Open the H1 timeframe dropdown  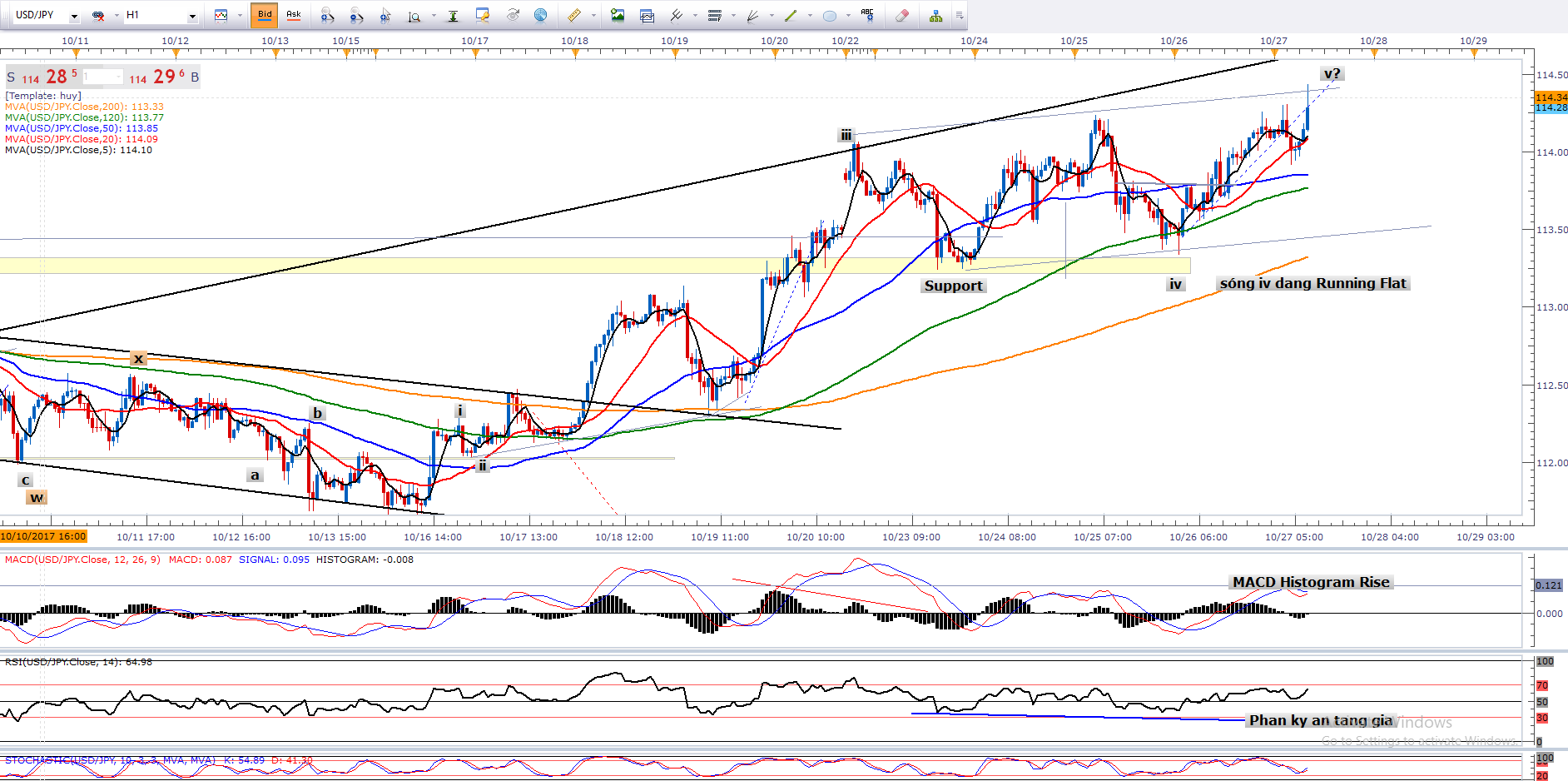pos(192,16)
